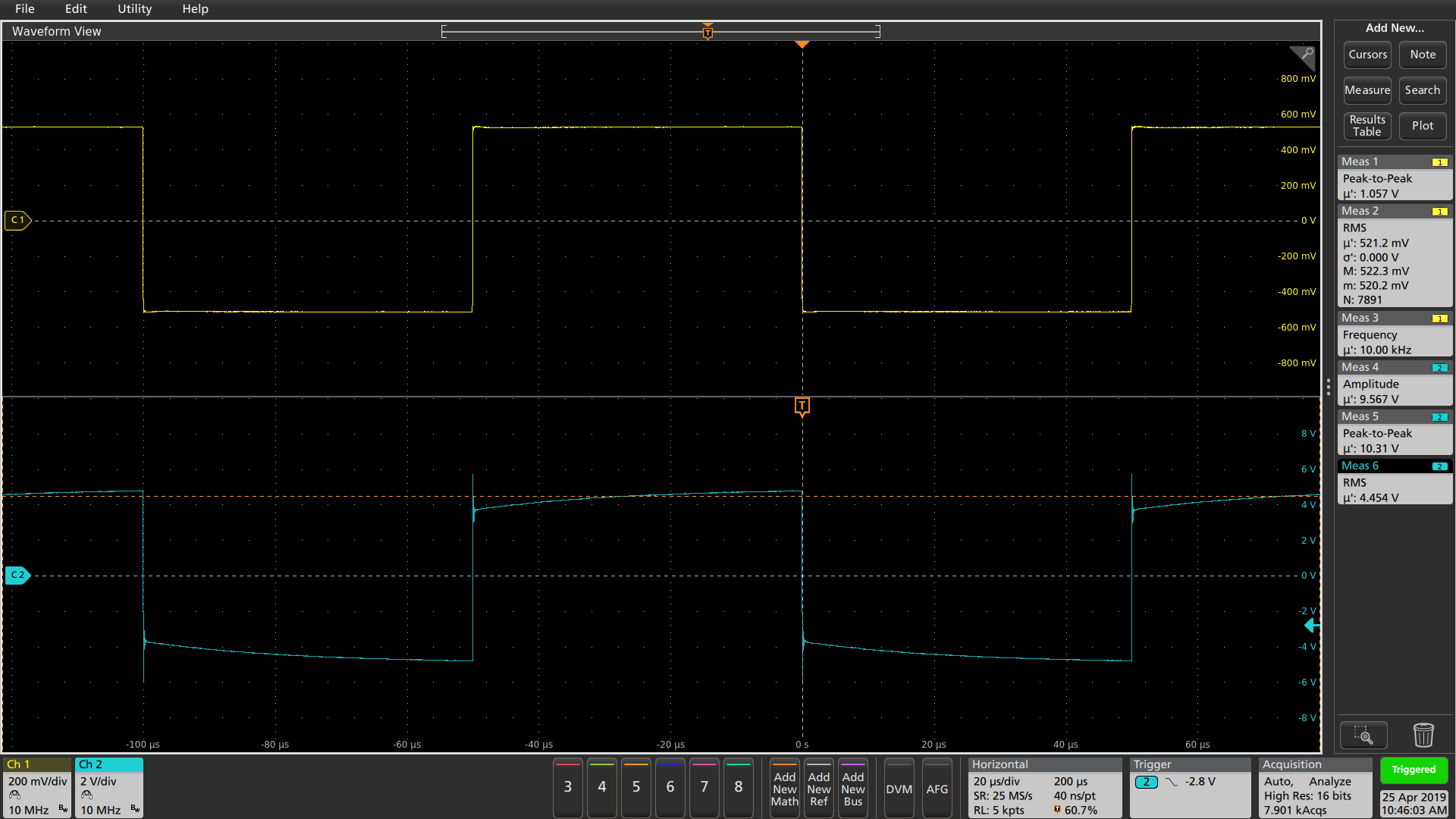Select the Meas 6 RMS badge
Image resolution: width=1456 pixels, height=819 pixels.
(x=1395, y=482)
